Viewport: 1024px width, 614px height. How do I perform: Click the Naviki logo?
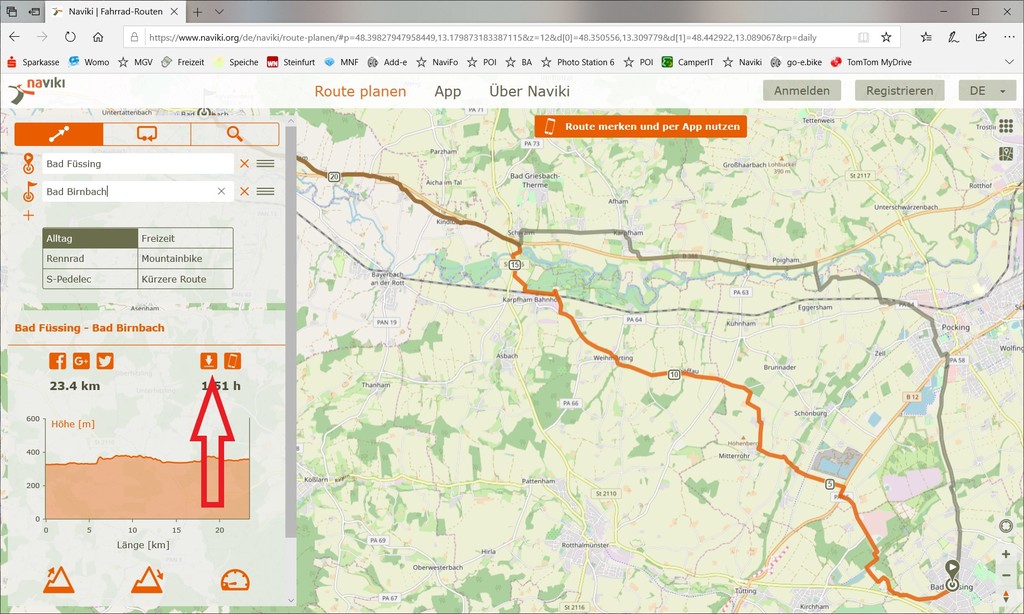pyautogui.click(x=37, y=91)
